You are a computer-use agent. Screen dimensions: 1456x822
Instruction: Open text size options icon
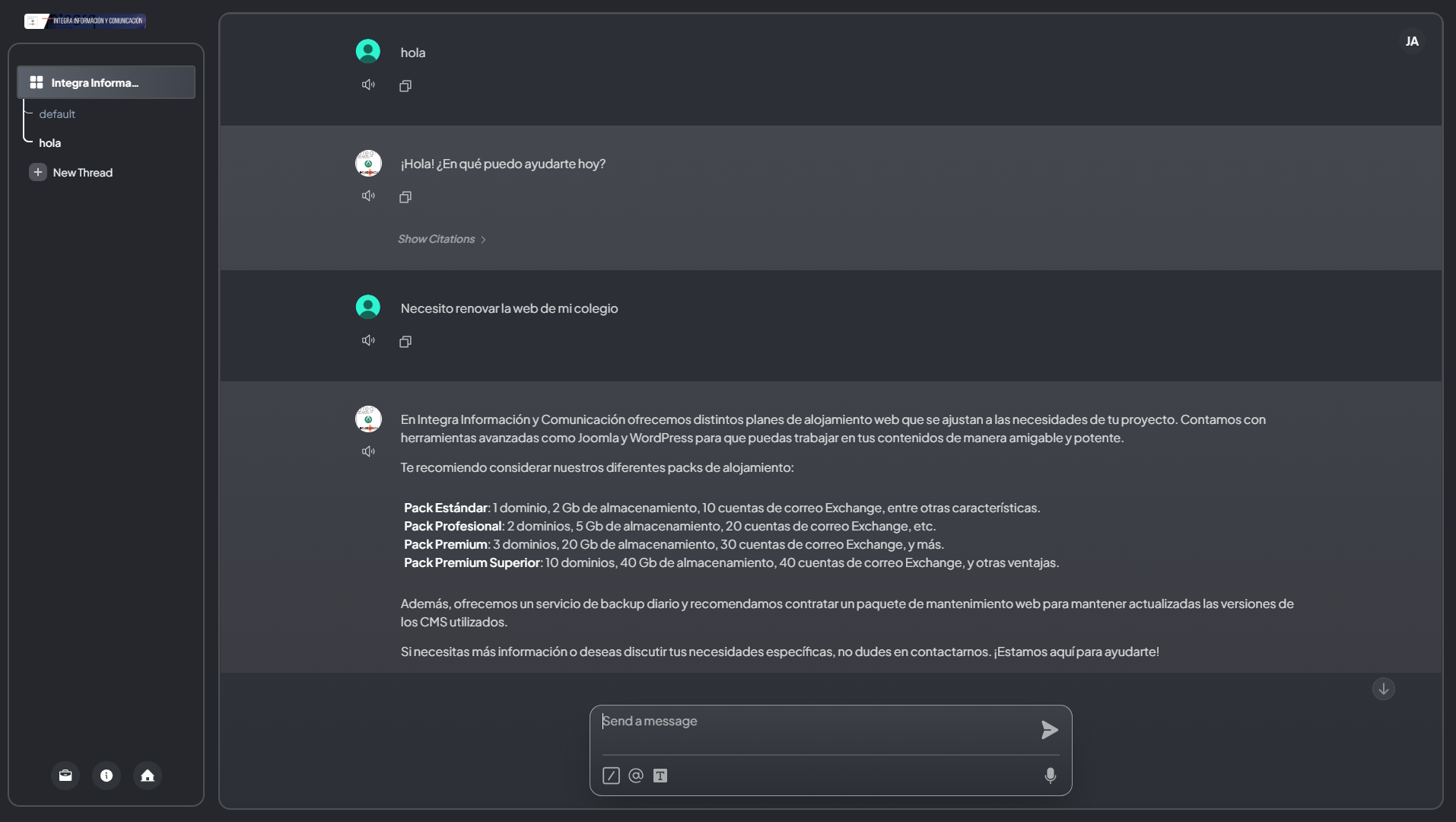(x=660, y=776)
